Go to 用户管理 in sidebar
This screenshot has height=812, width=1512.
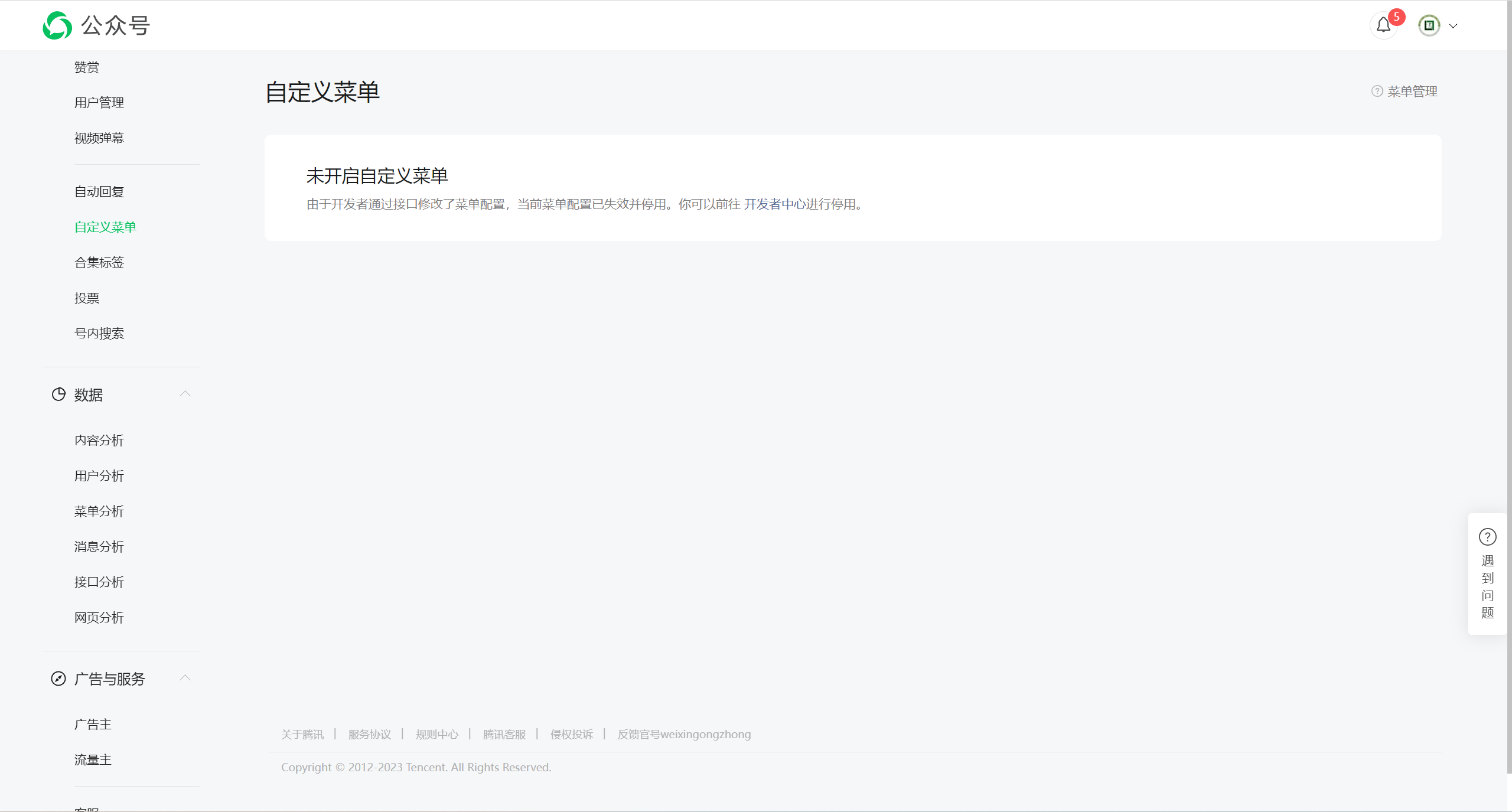tap(99, 103)
